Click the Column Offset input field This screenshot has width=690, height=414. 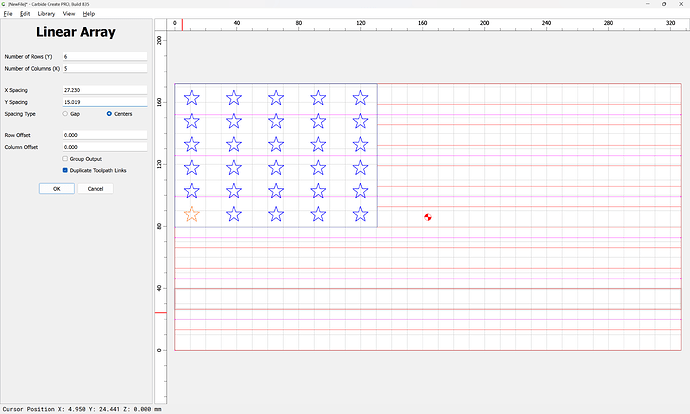pos(104,147)
